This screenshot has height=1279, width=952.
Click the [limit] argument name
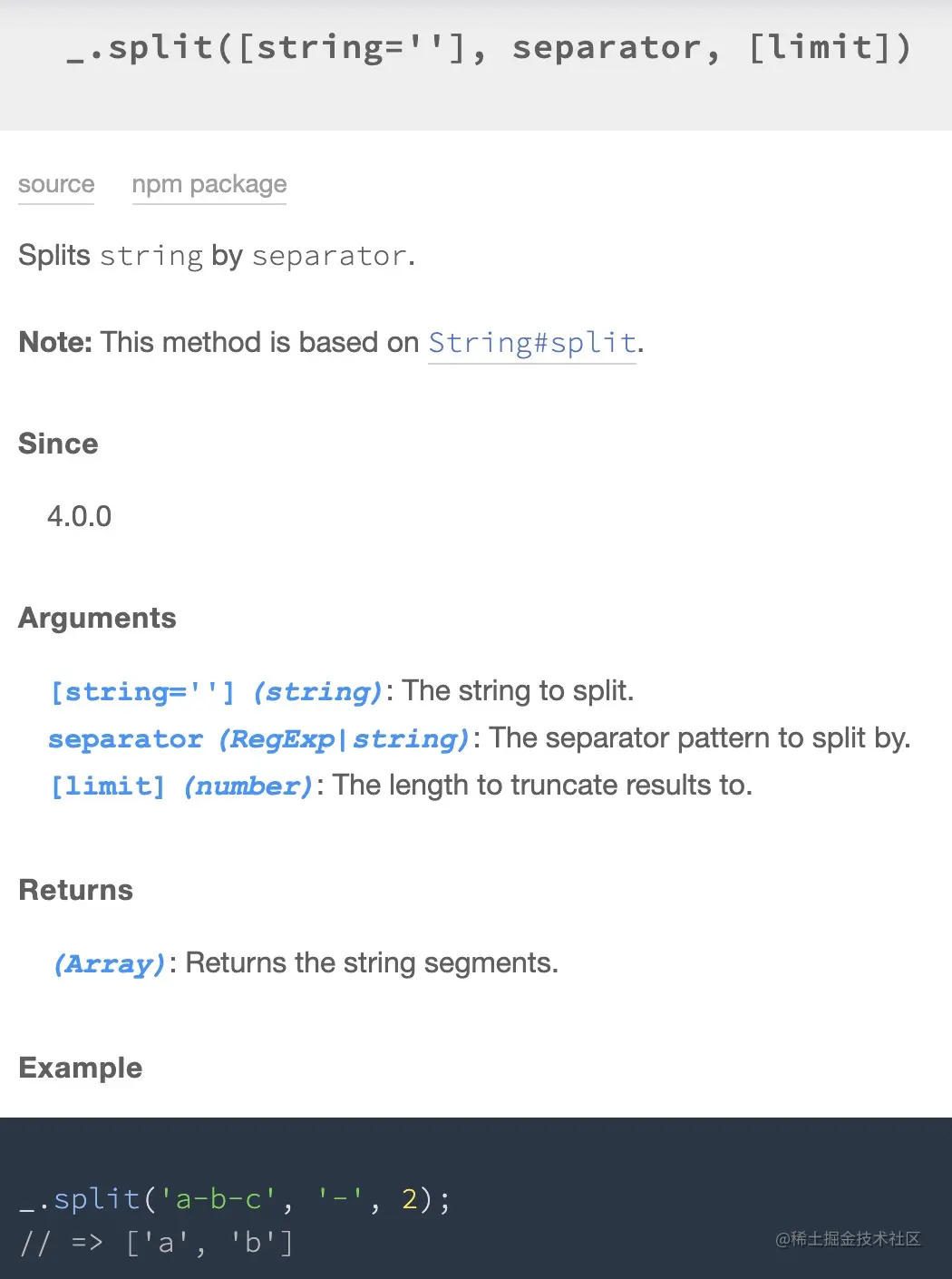coord(108,786)
